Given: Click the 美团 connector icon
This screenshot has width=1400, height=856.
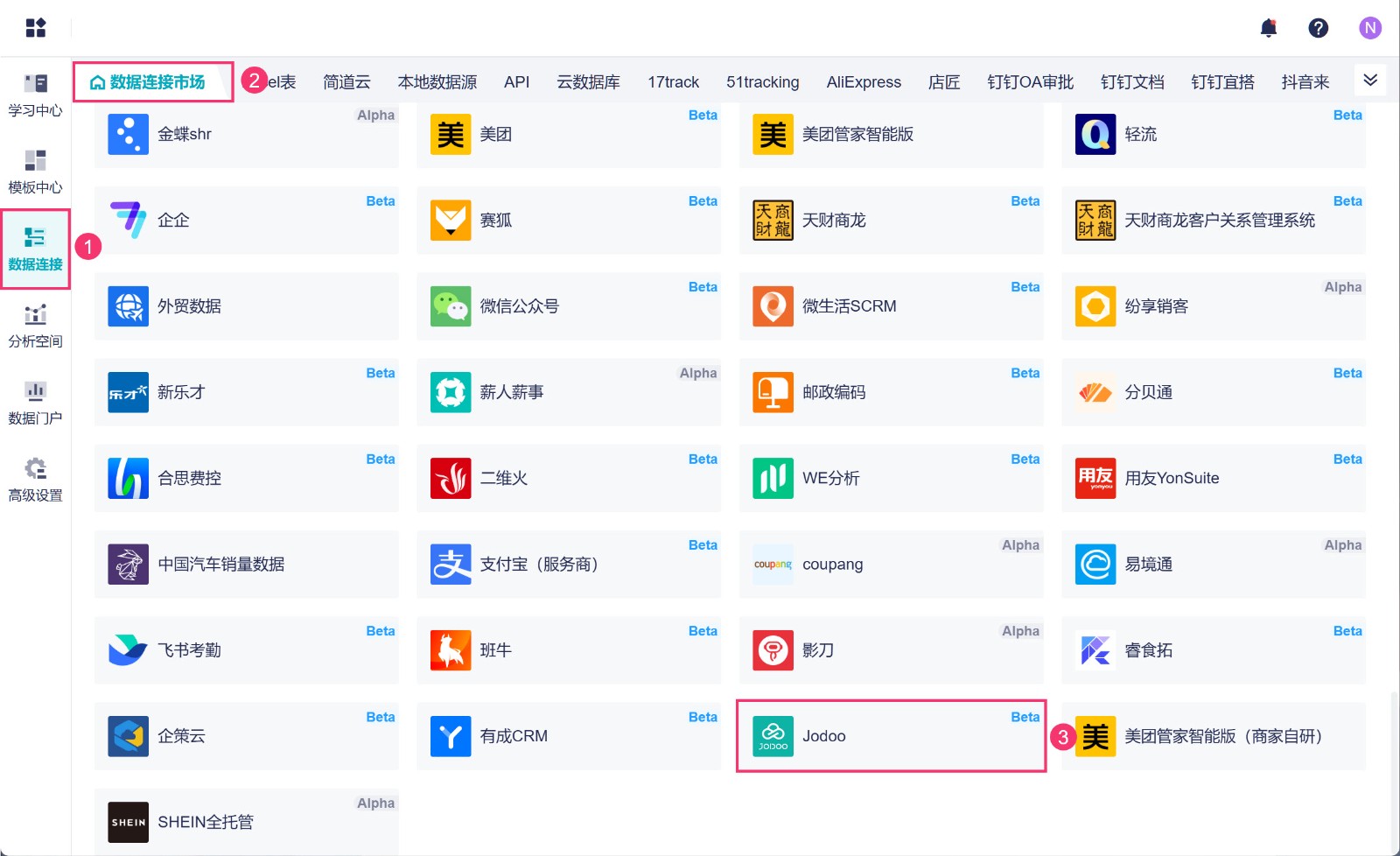Looking at the screenshot, I should pos(451,134).
